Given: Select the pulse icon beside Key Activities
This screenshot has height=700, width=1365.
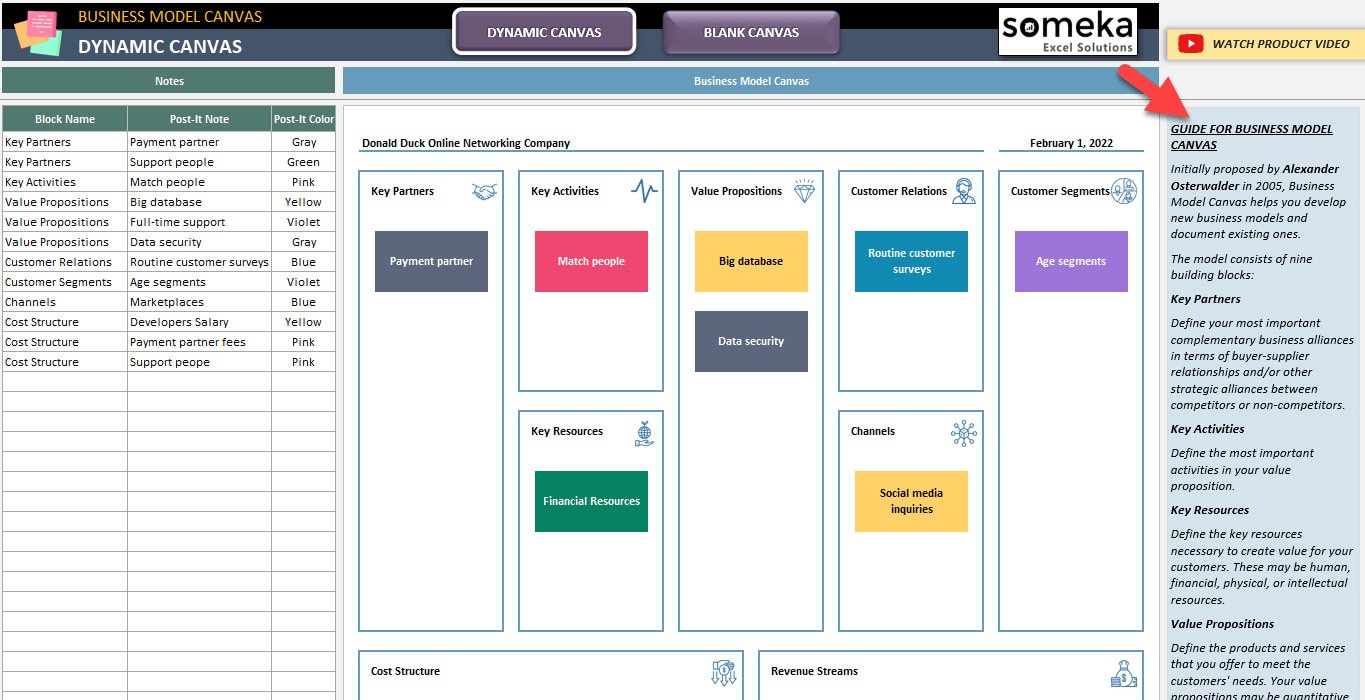Looking at the screenshot, I should click(644, 189).
